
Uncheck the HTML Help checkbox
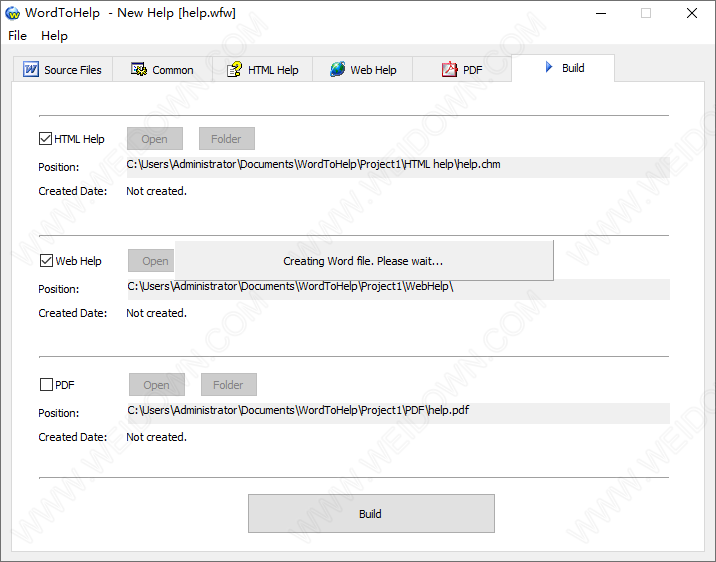(45, 138)
